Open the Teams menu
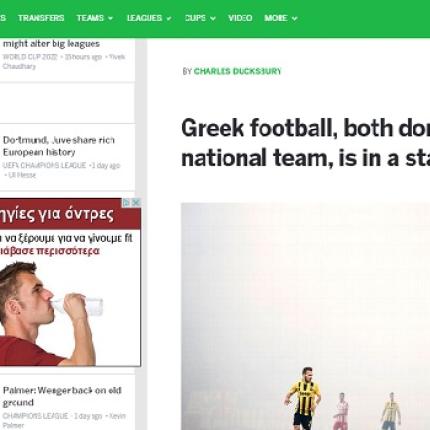The image size is (430, 430). [94, 18]
